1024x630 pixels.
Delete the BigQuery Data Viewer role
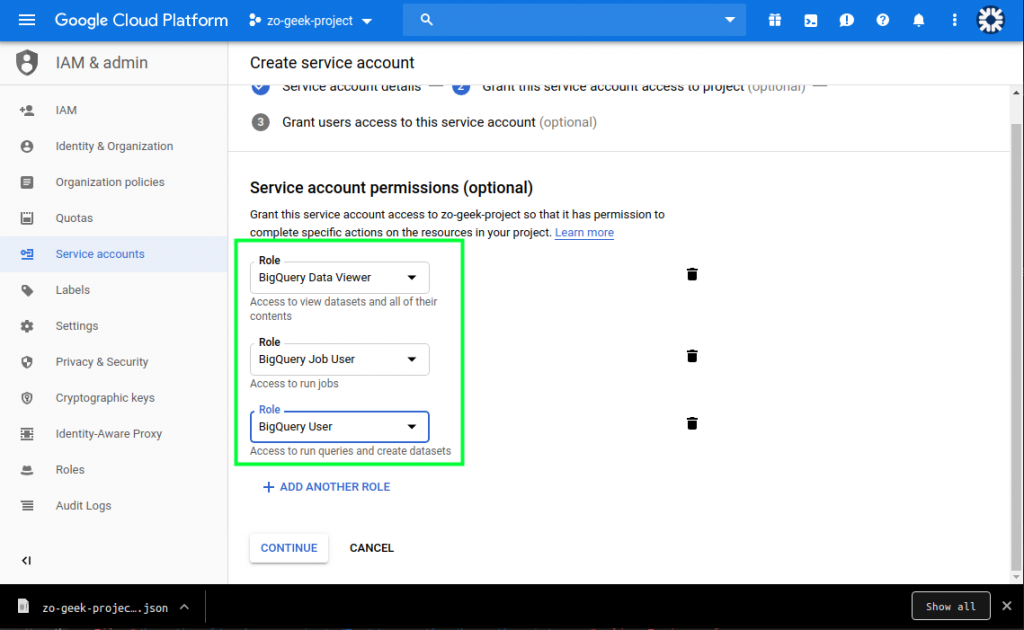(x=692, y=274)
